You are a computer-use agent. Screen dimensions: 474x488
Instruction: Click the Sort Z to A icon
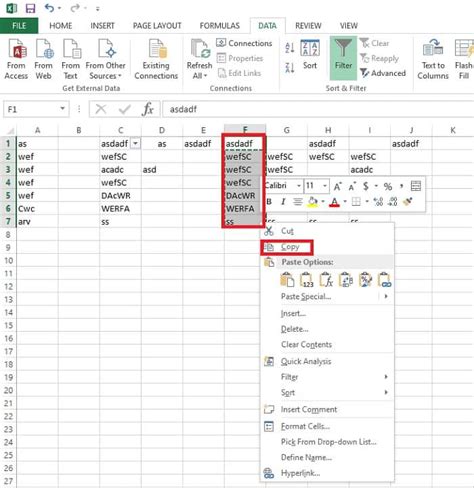pos(290,68)
